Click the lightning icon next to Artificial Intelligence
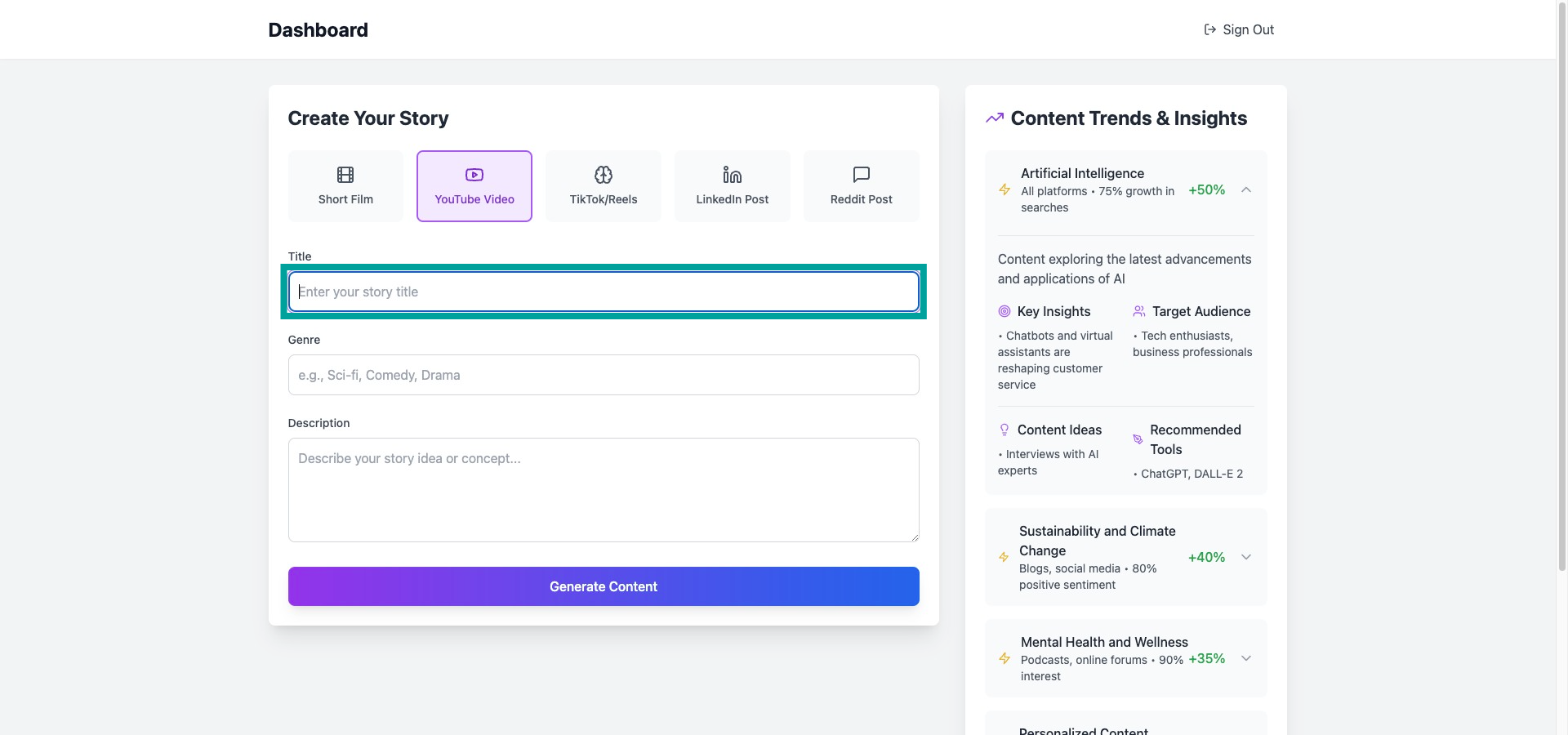The image size is (1568, 735). [1004, 190]
